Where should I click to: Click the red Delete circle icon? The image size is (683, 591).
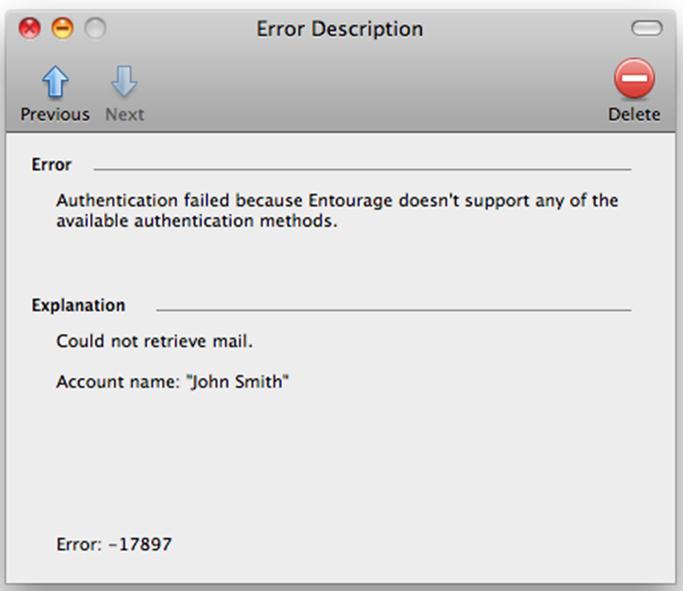click(x=634, y=78)
